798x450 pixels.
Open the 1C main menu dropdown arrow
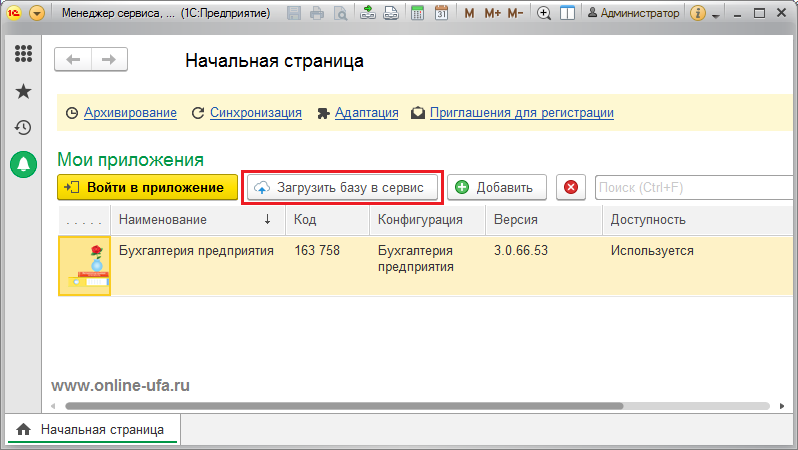click(x=37, y=13)
